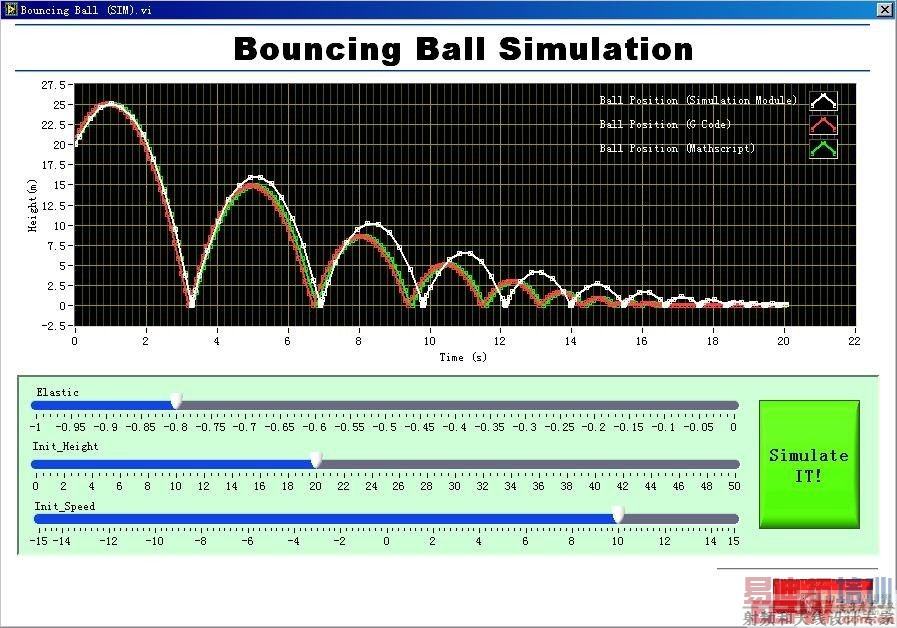This screenshot has height=628, width=897.
Task: Click the green Mathscript plot legend icon
Action: pos(823,149)
